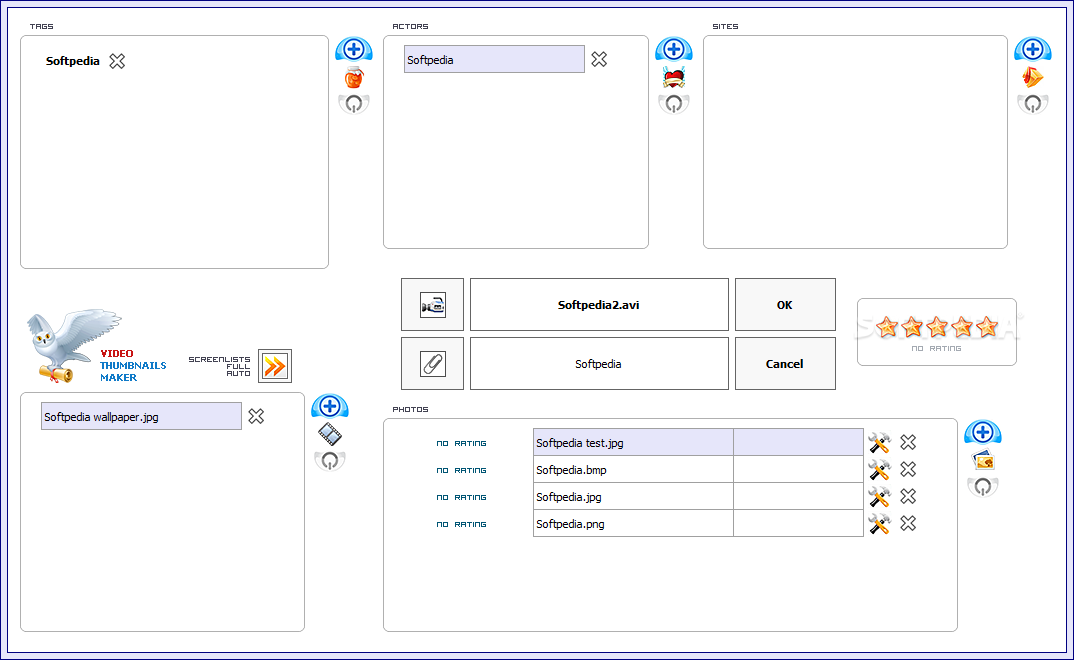Viewport: 1074px width, 660px height.
Task: Click No Rating label for Softpedia test.jpg
Action: 462,444
